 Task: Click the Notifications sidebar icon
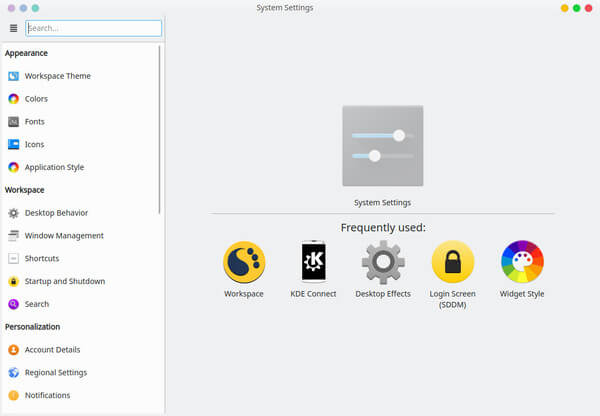(x=13, y=395)
